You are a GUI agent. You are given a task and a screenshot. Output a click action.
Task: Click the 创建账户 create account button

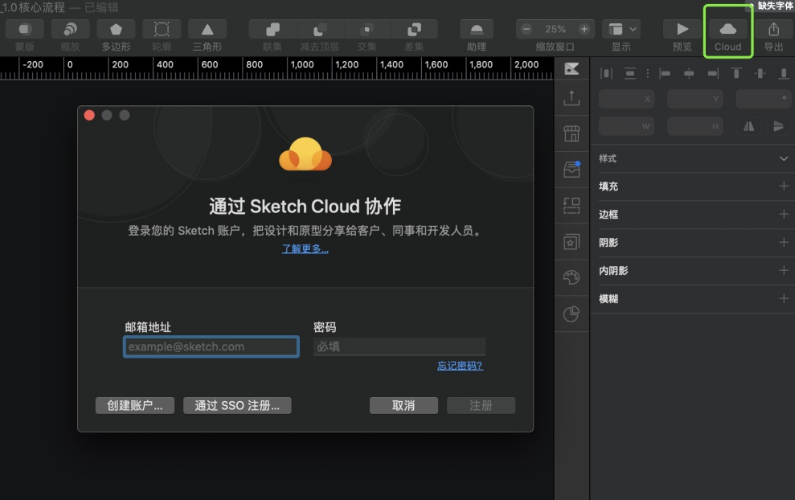135,405
